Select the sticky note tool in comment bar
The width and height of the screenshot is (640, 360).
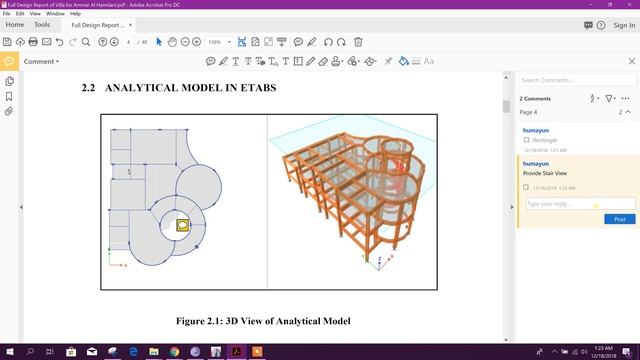211,61
